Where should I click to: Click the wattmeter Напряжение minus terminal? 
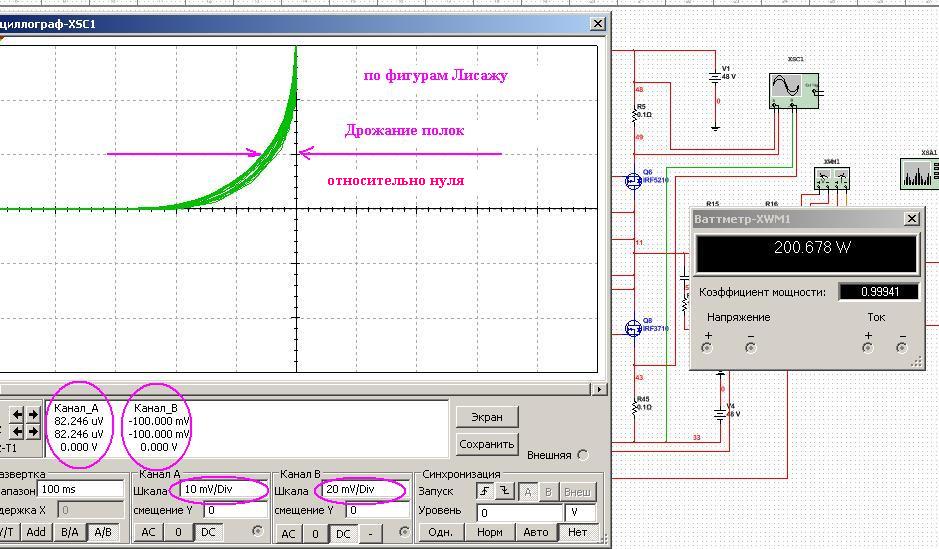(750, 348)
